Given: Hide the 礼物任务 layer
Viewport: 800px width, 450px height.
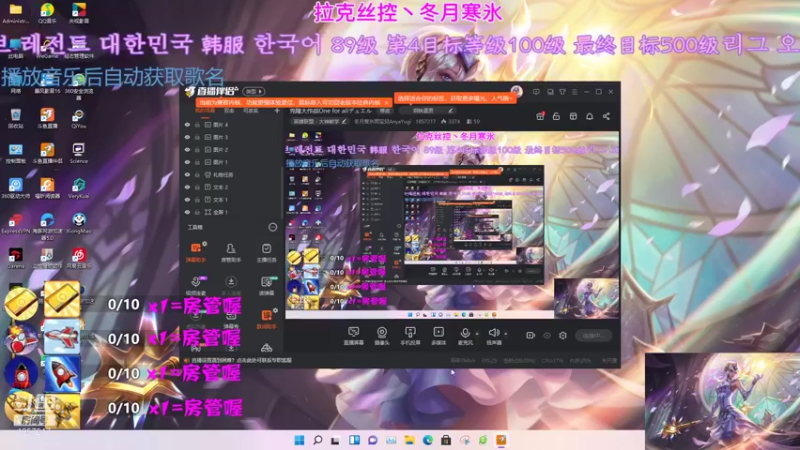Looking at the screenshot, I should tap(187, 174).
